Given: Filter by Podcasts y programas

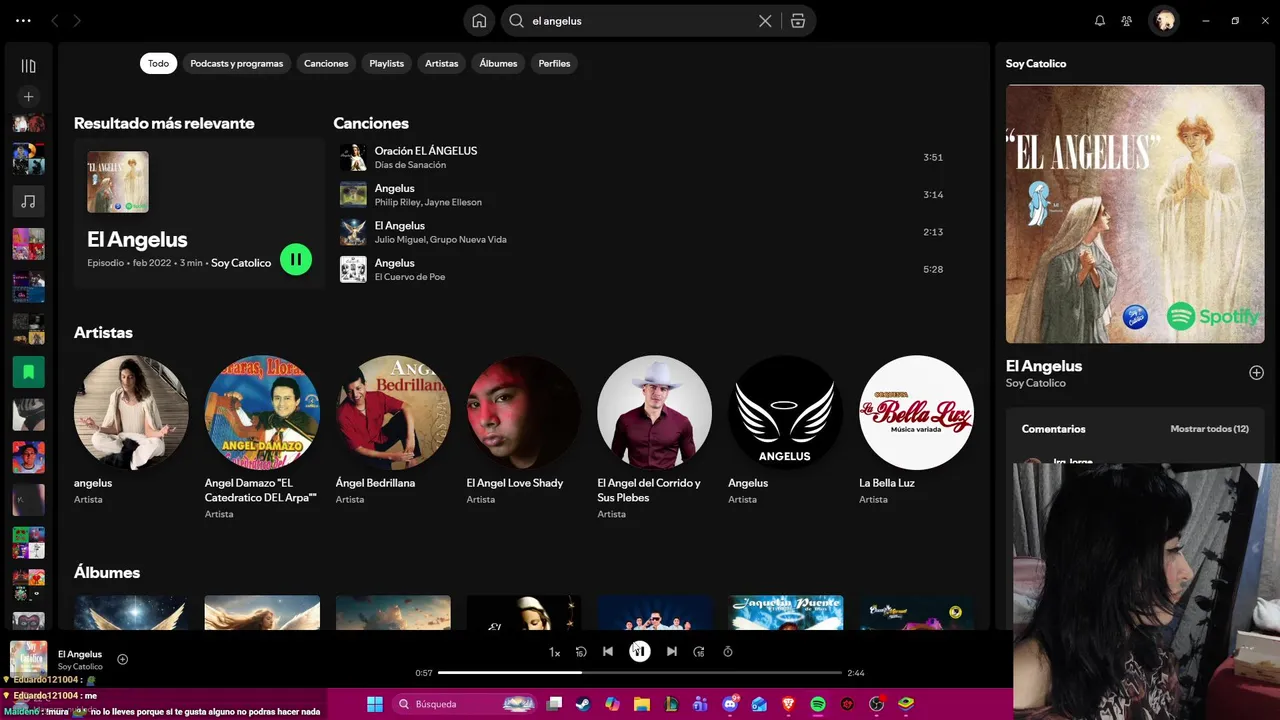Looking at the screenshot, I should pyautogui.click(x=237, y=63).
